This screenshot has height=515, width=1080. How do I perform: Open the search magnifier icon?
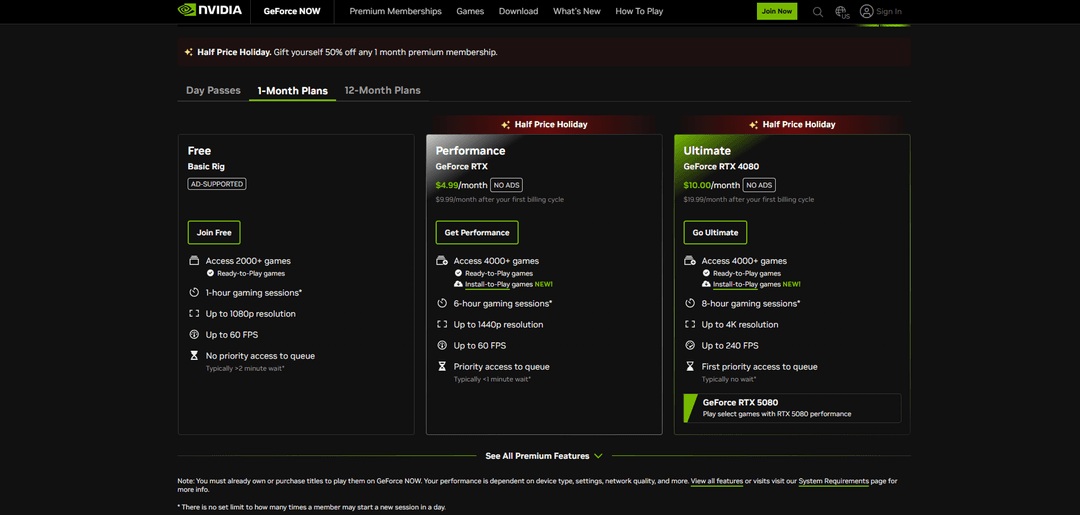pos(818,12)
